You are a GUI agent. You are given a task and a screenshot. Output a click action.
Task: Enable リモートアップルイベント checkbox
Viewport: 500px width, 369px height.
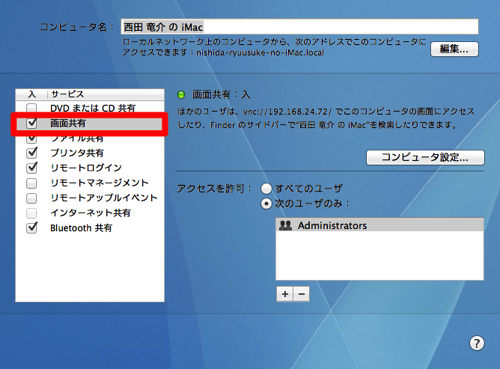32,198
